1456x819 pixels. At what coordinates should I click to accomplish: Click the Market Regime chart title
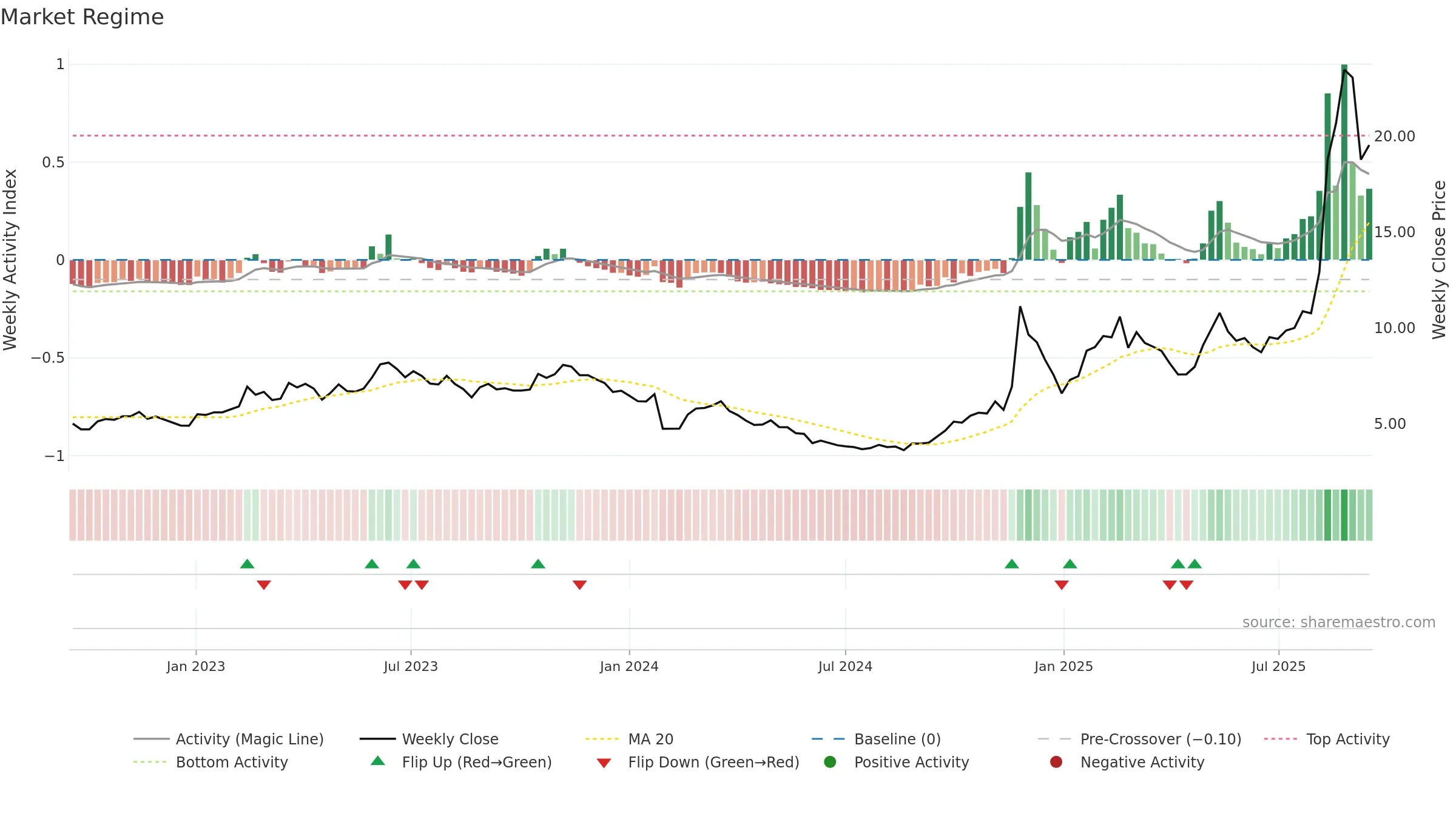82,17
